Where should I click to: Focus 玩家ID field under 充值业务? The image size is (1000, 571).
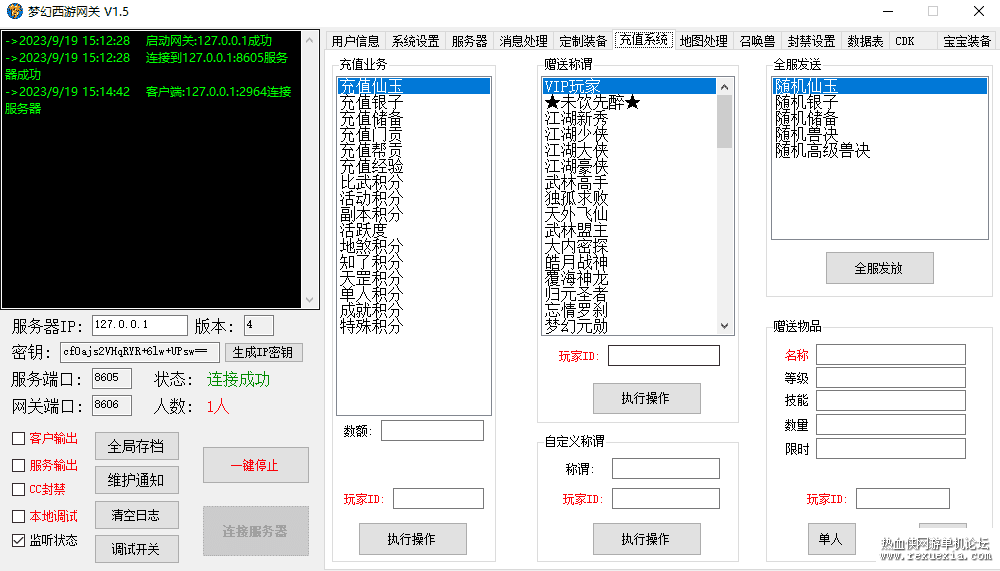(438, 498)
